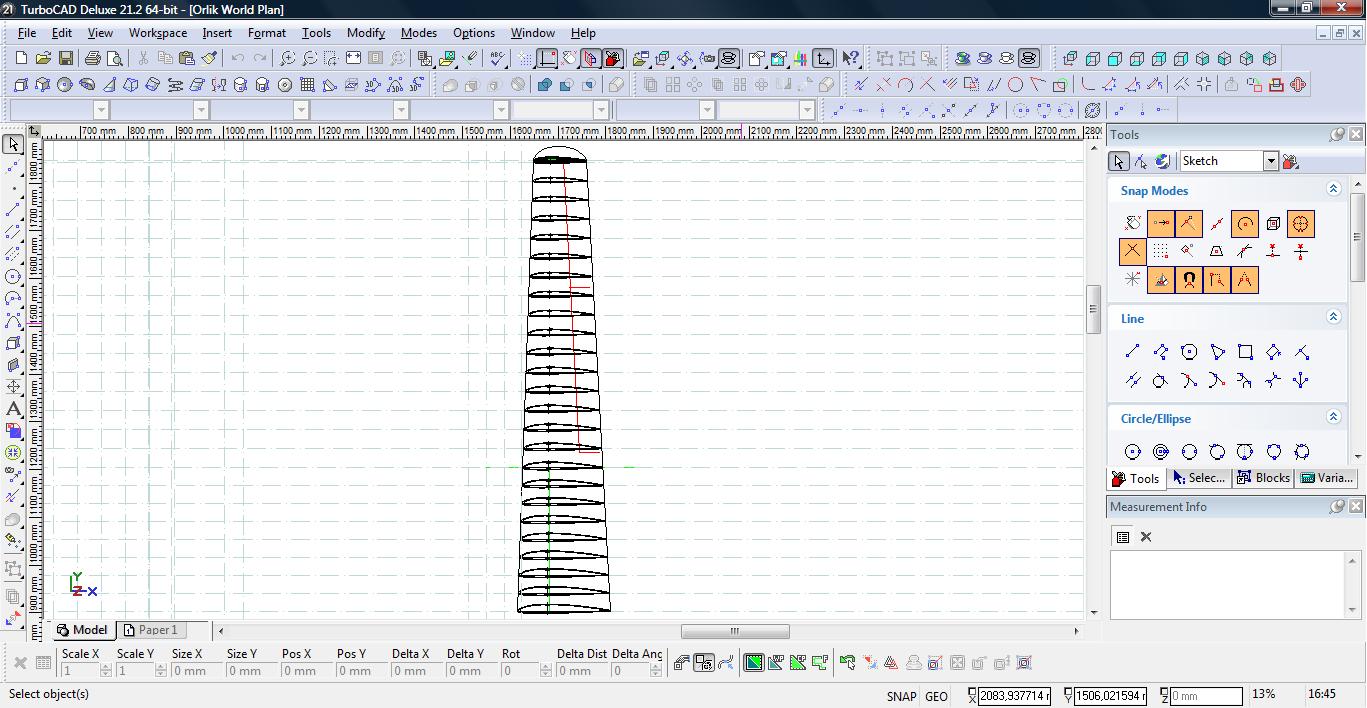Open the Workspace menu

(x=157, y=33)
